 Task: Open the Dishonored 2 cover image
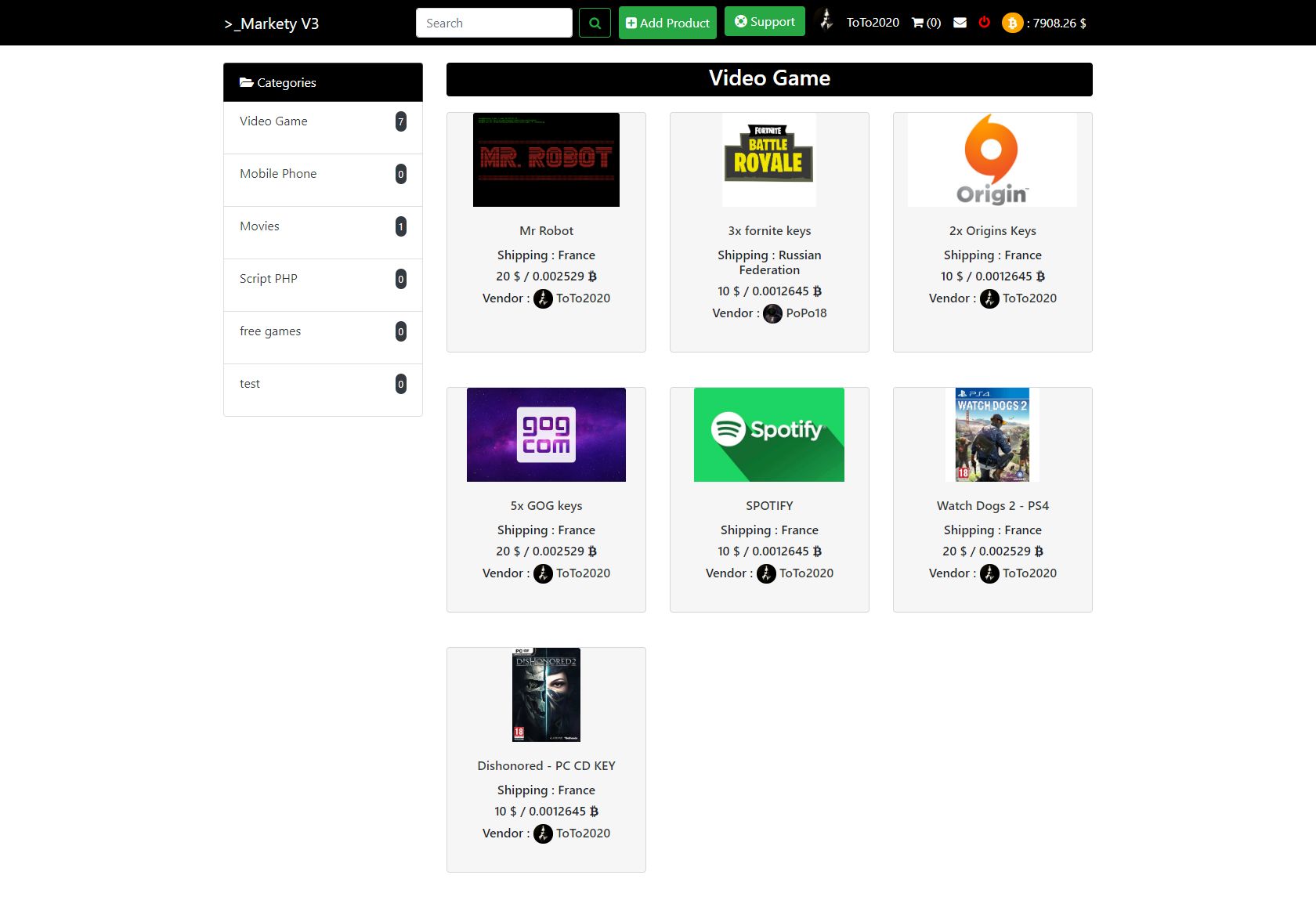(x=546, y=695)
